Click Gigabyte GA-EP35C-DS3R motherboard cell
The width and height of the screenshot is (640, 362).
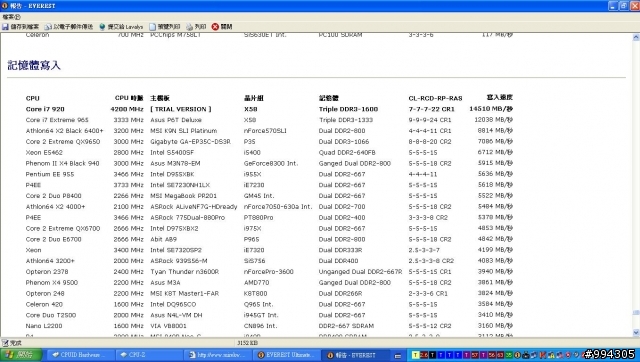click(x=190, y=142)
